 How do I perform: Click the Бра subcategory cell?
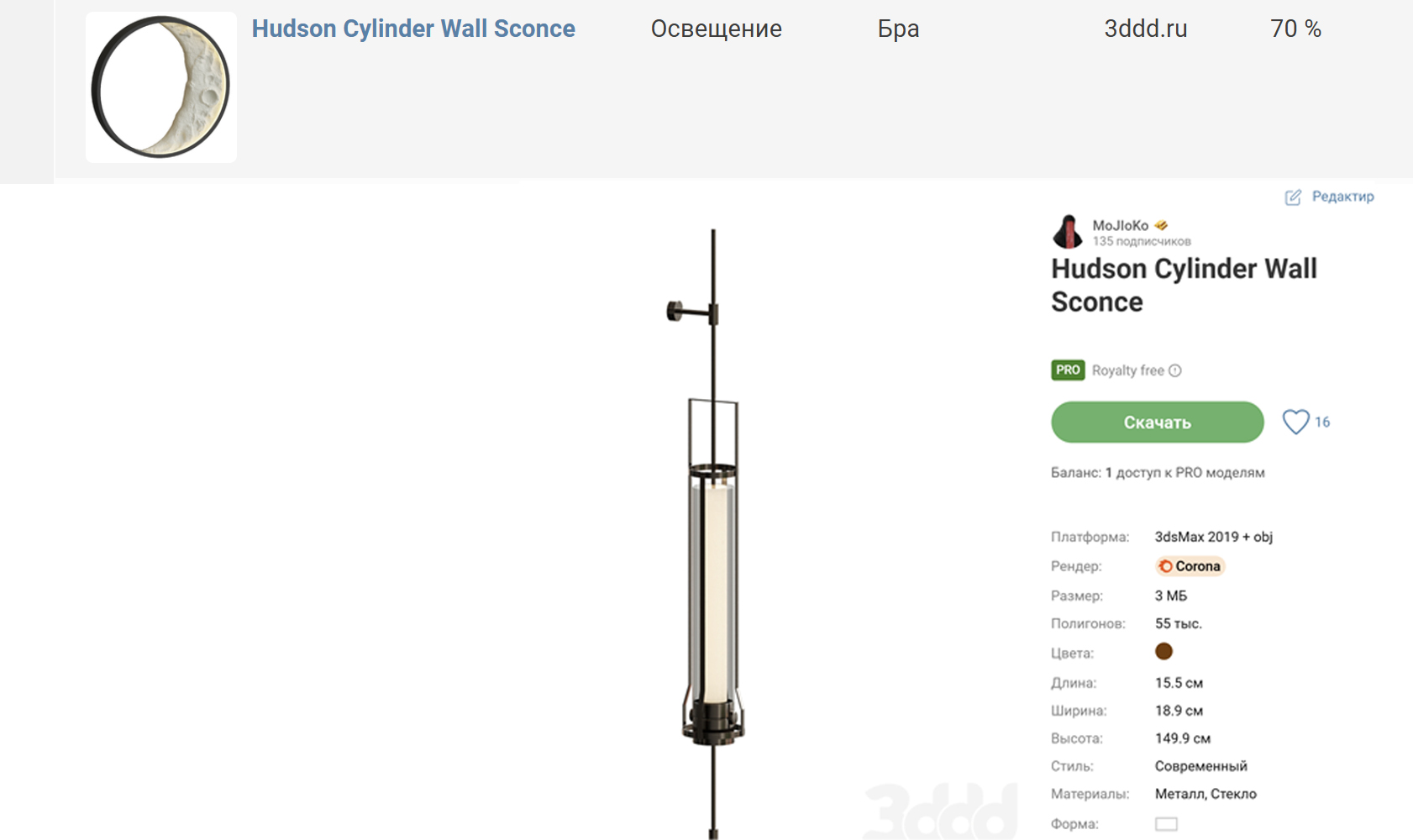coord(898,29)
